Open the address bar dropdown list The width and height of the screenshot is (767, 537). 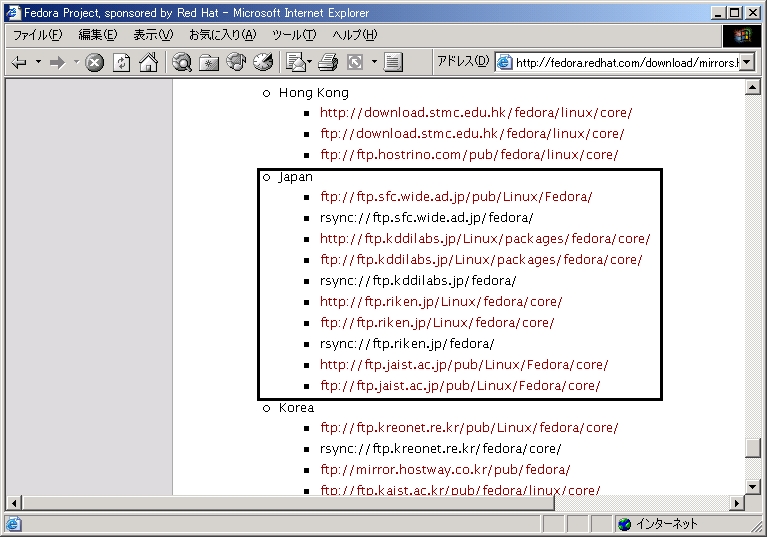pyautogui.click(x=746, y=62)
